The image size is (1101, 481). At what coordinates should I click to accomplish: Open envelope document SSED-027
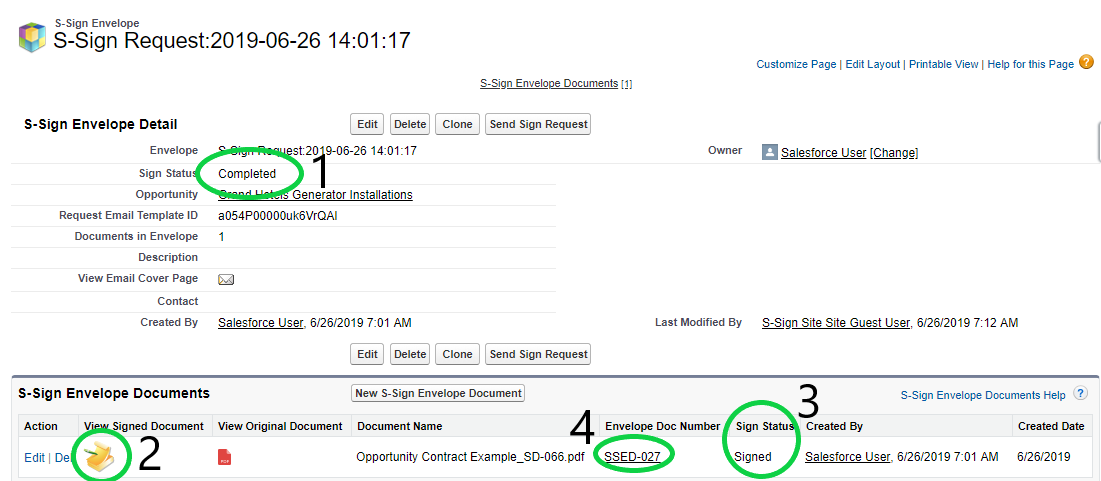632,456
